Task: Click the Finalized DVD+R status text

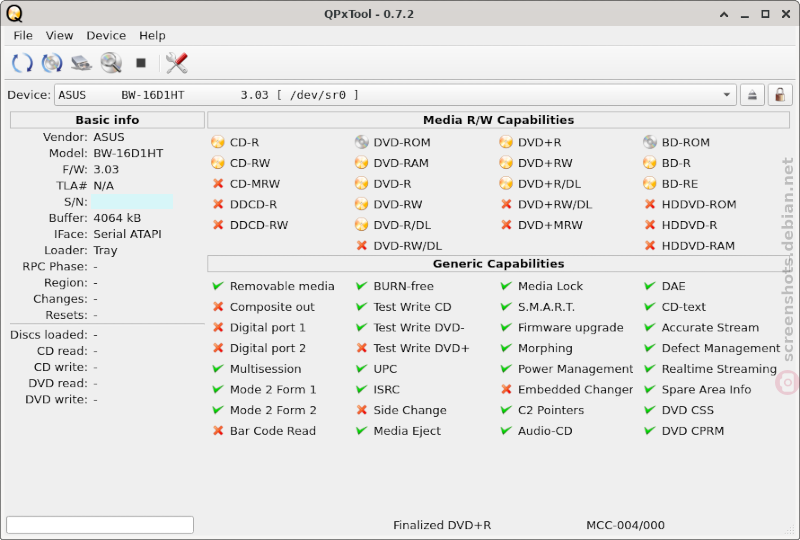Action: (442, 525)
